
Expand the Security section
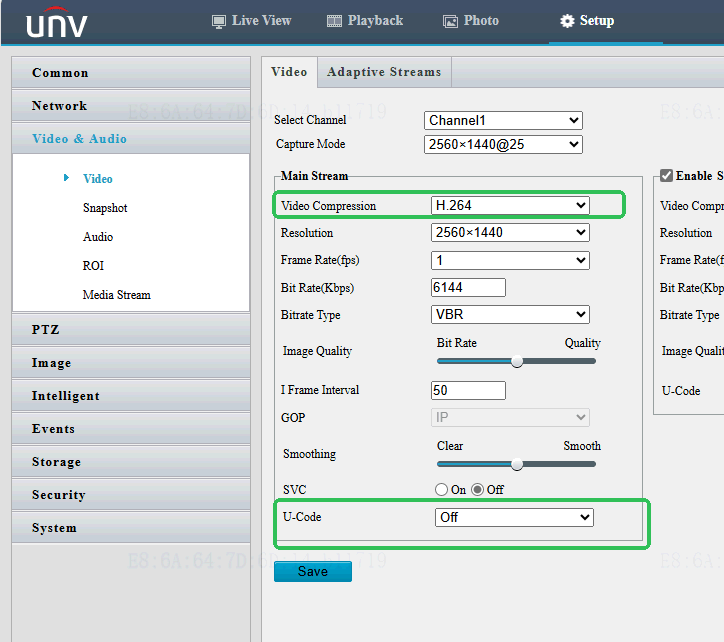tap(131, 495)
